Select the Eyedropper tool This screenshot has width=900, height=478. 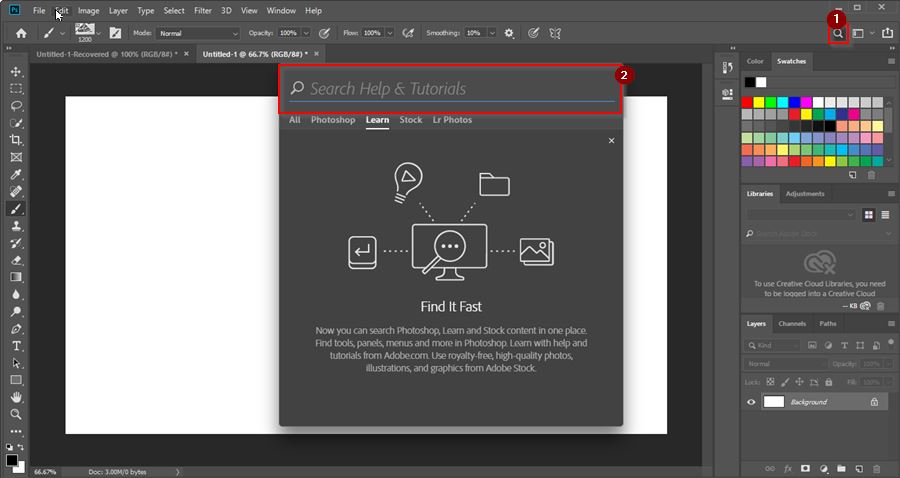[x=16, y=174]
